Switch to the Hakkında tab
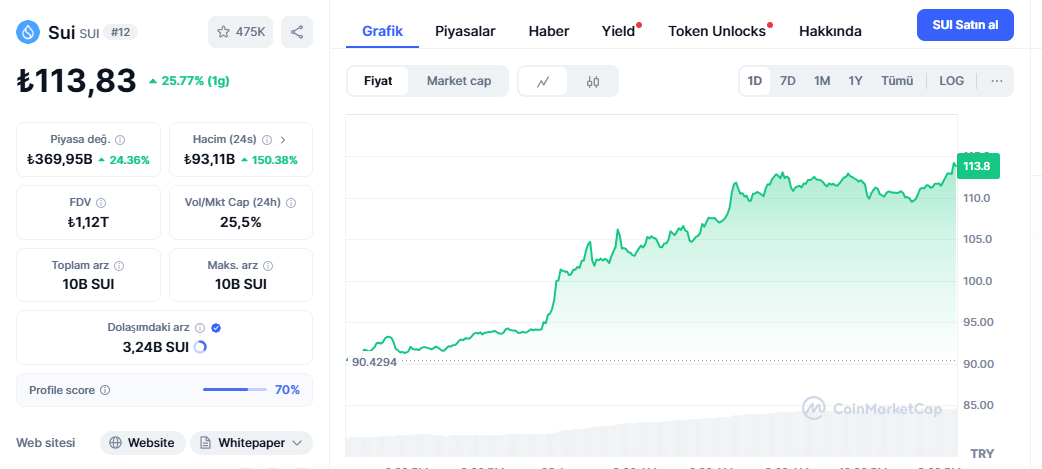Screen dimensions: 1042x469 (830, 31)
